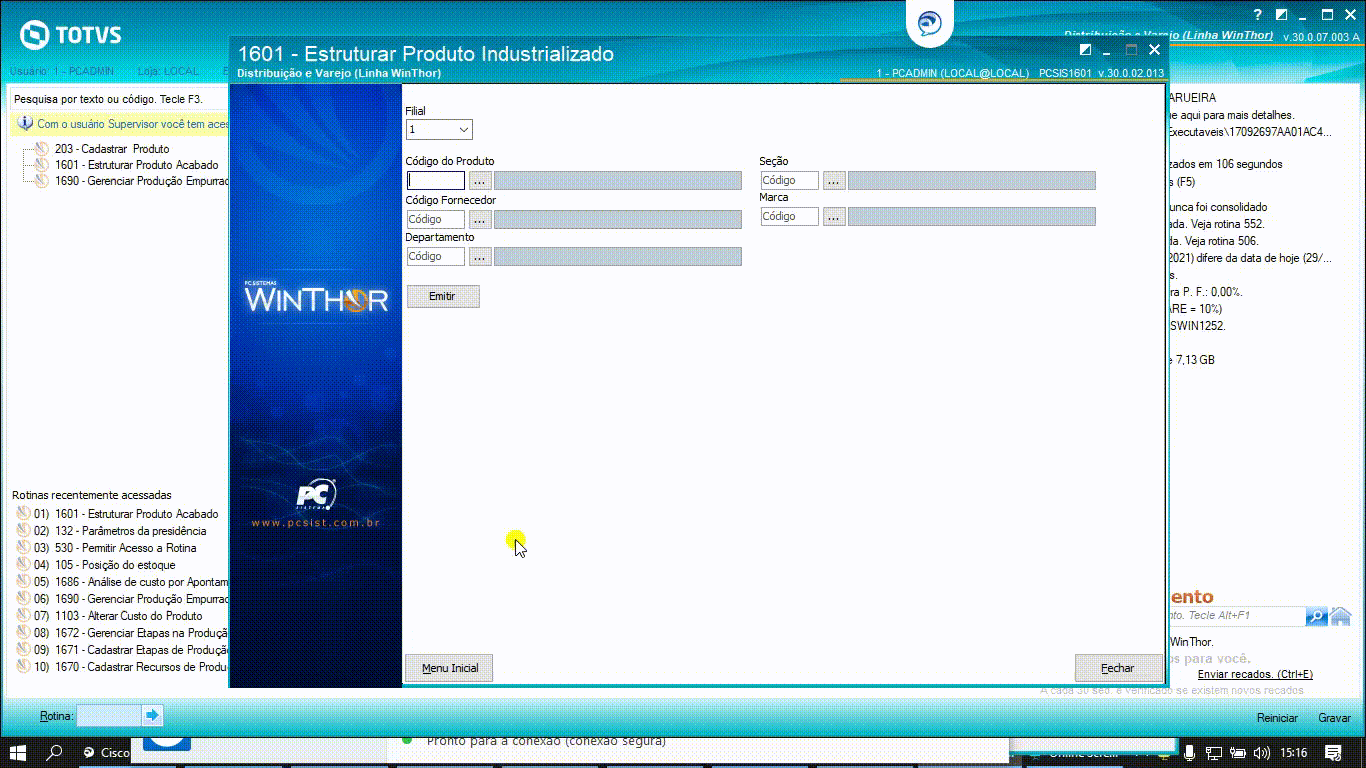Click the Menu Inicial button
This screenshot has height=768, width=1366.
(449, 668)
